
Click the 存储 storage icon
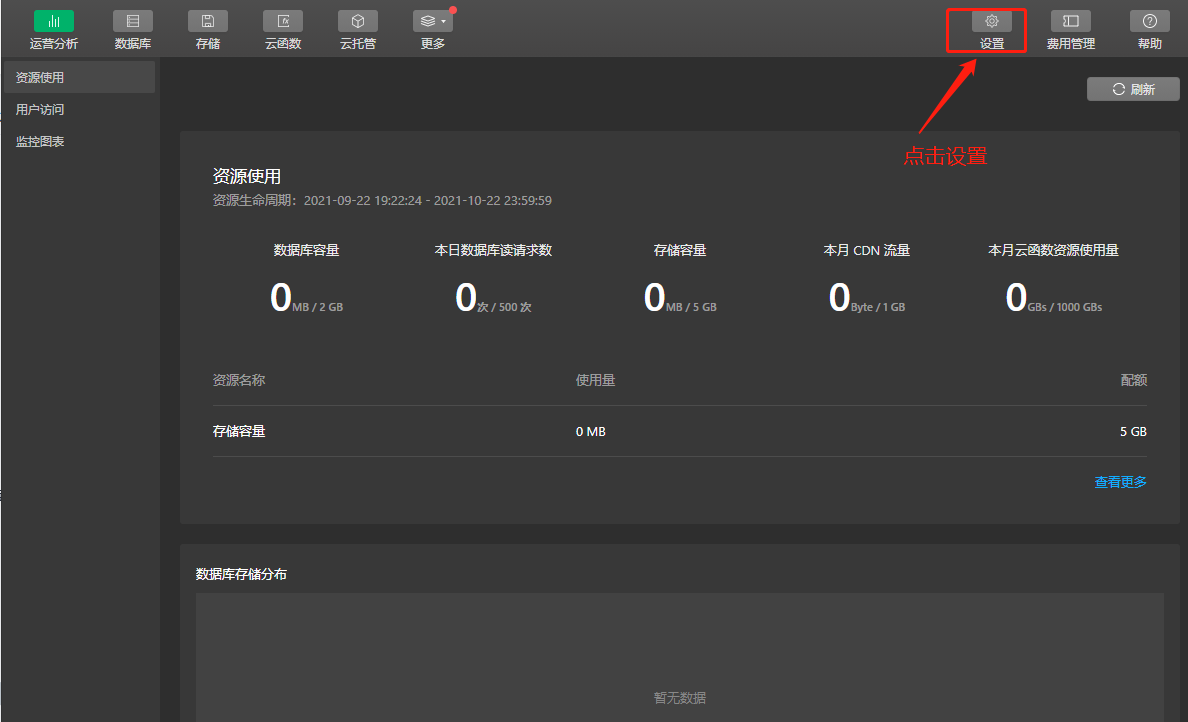pyautogui.click(x=208, y=21)
